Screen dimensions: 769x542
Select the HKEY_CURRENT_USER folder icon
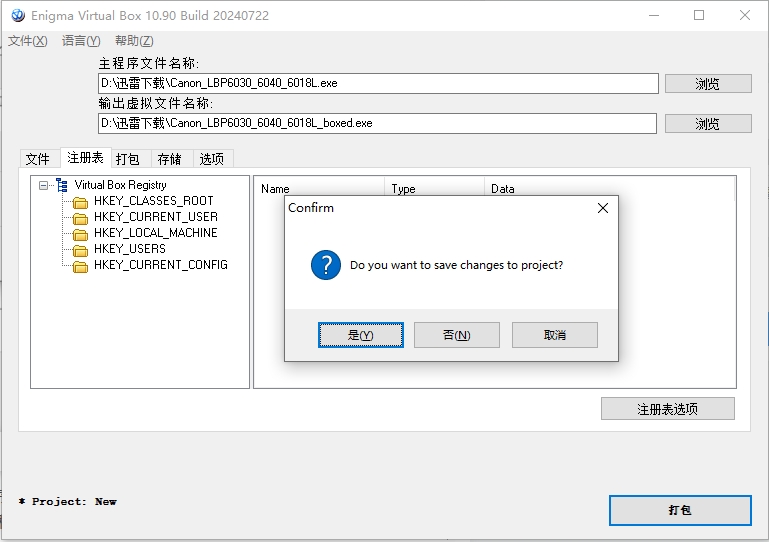coord(81,217)
